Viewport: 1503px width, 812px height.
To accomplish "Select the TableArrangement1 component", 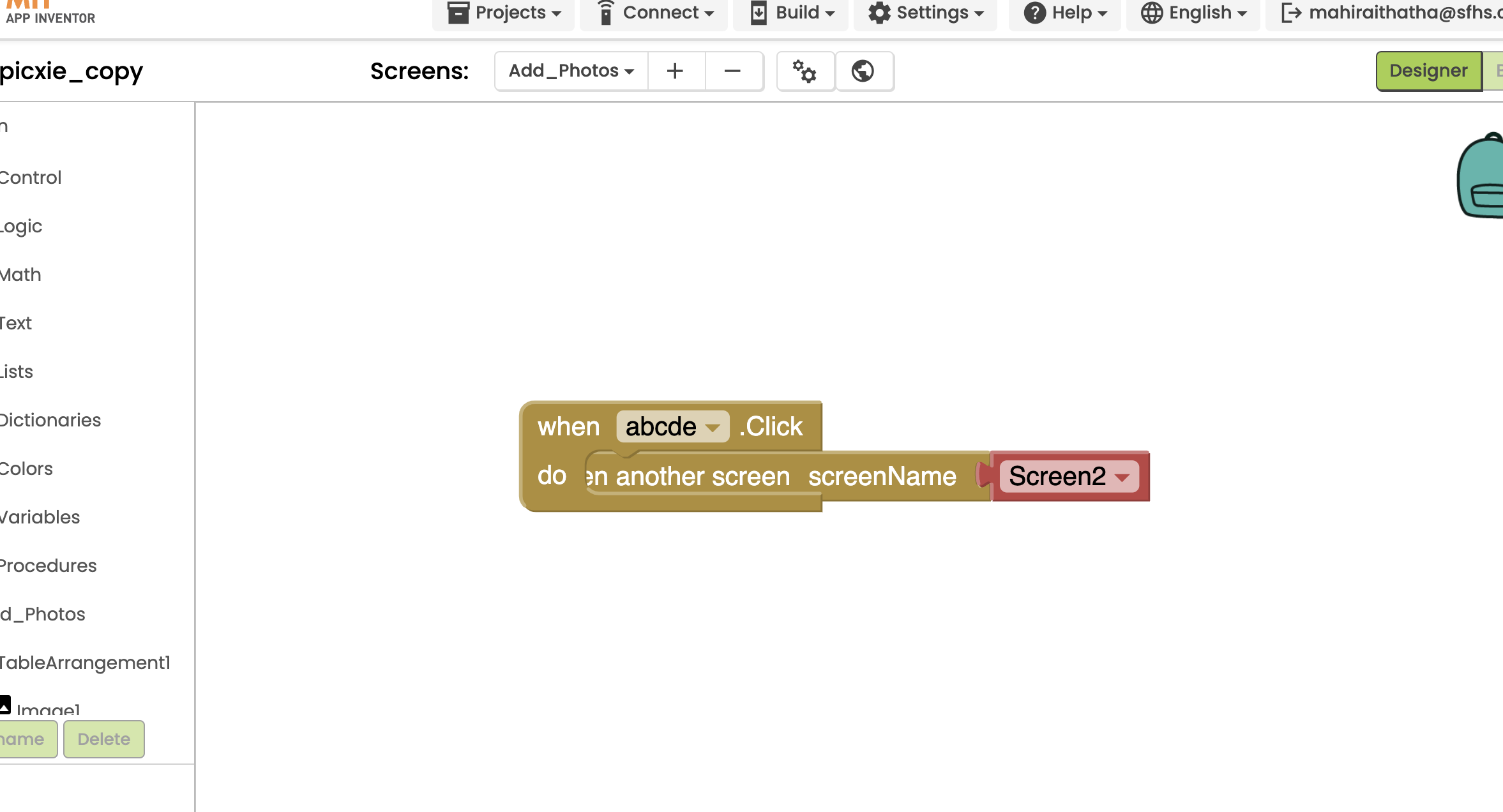I will [84, 663].
